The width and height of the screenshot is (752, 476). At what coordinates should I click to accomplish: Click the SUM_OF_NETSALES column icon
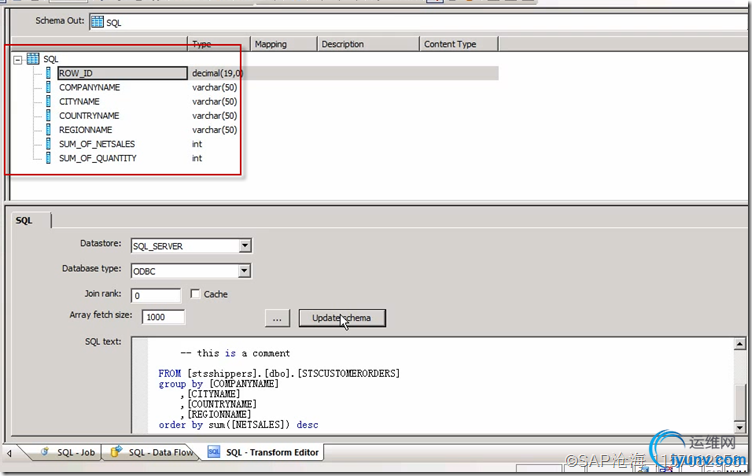[48, 144]
